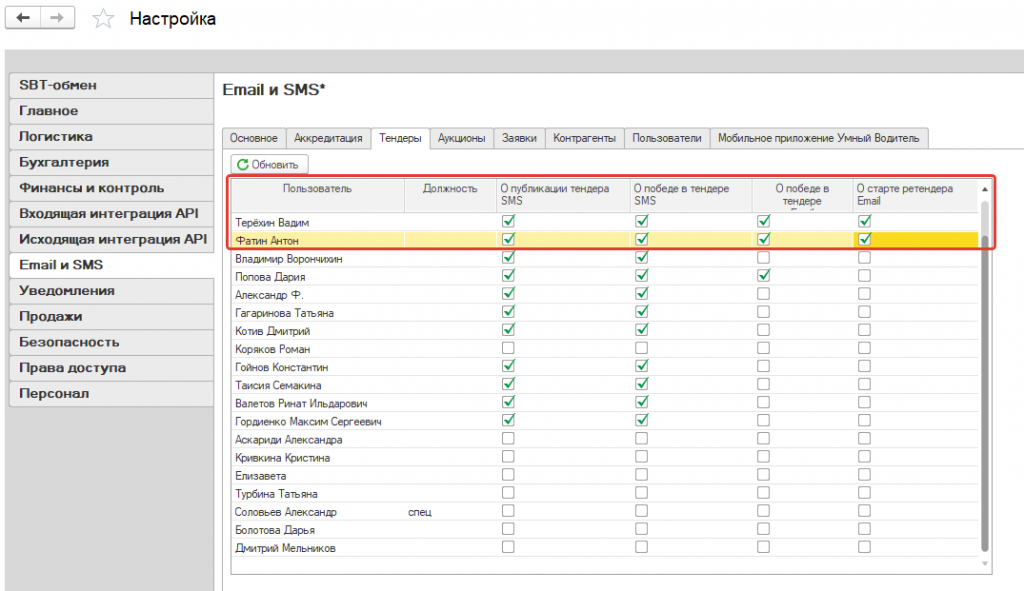Toggle the favorites star icon
This screenshot has width=1024, height=591.
103,18
